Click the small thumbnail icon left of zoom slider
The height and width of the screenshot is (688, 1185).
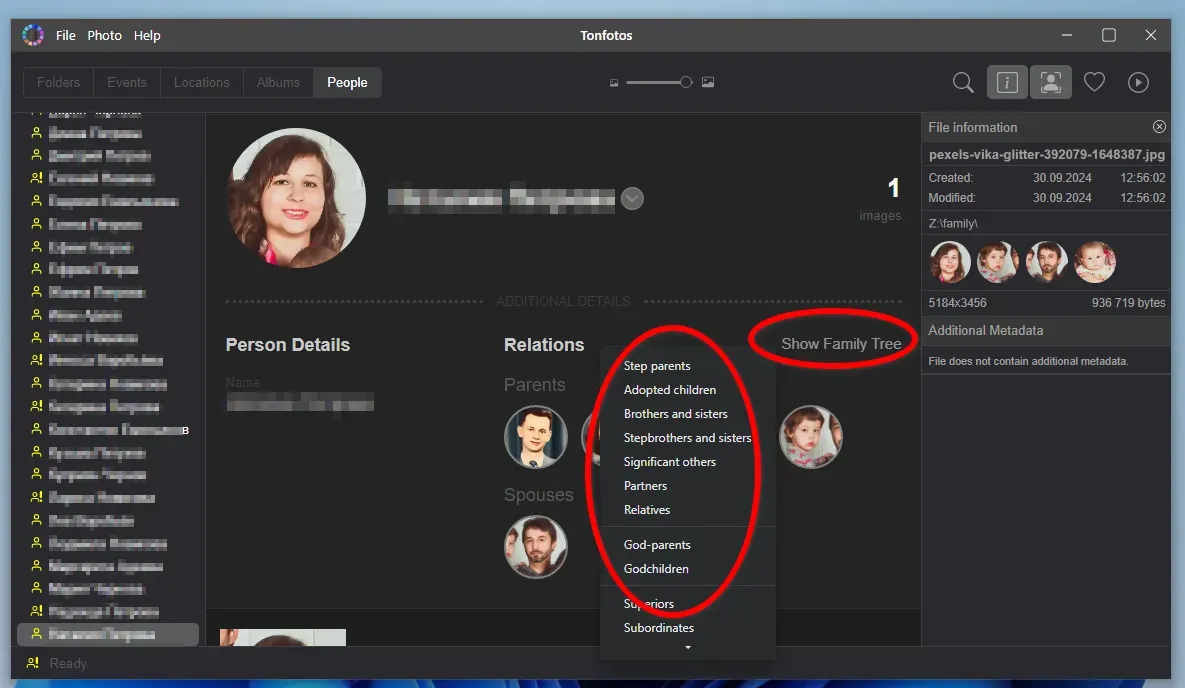[613, 82]
